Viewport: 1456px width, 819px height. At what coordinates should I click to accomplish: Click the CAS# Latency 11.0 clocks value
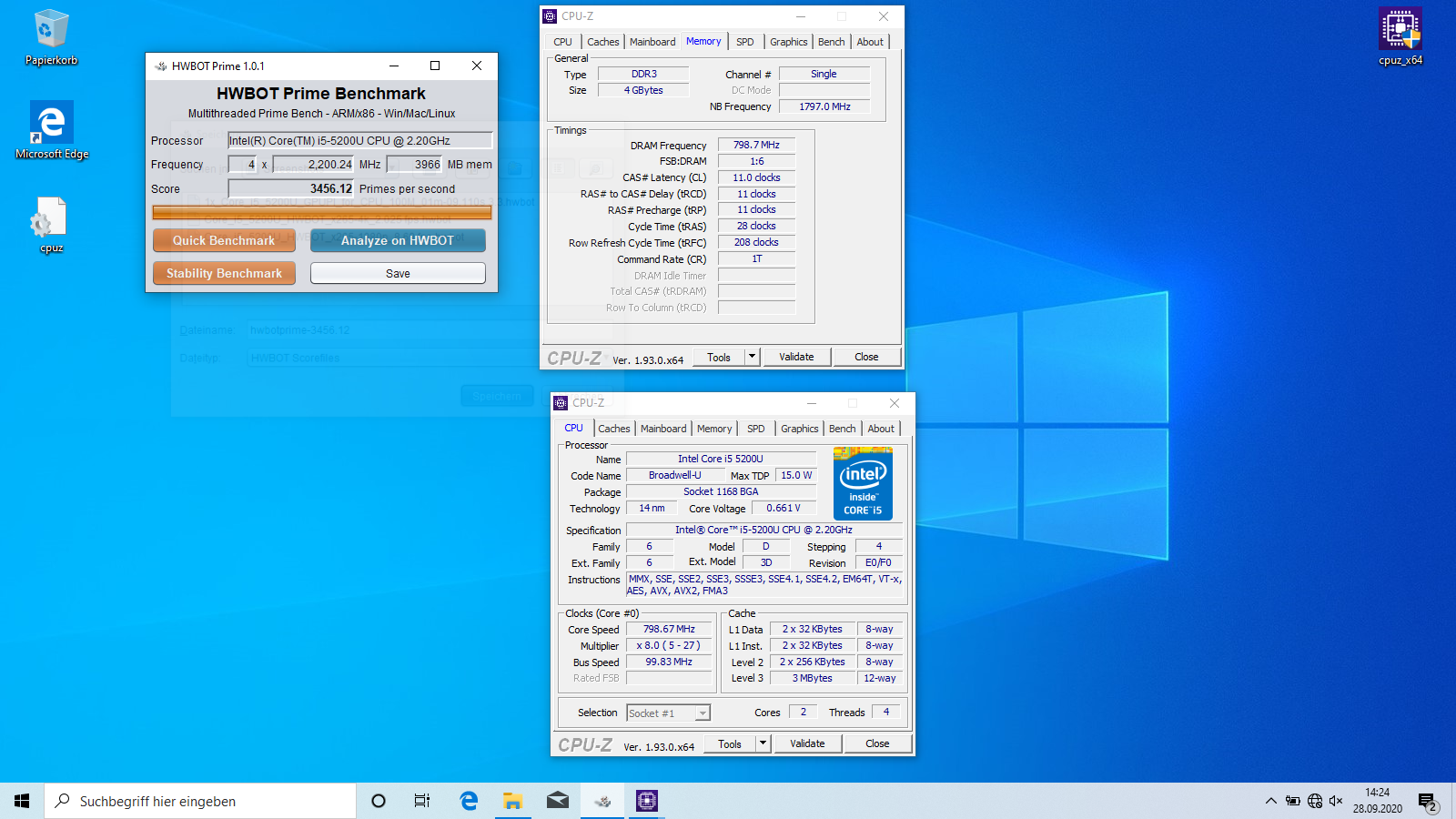pos(756,177)
